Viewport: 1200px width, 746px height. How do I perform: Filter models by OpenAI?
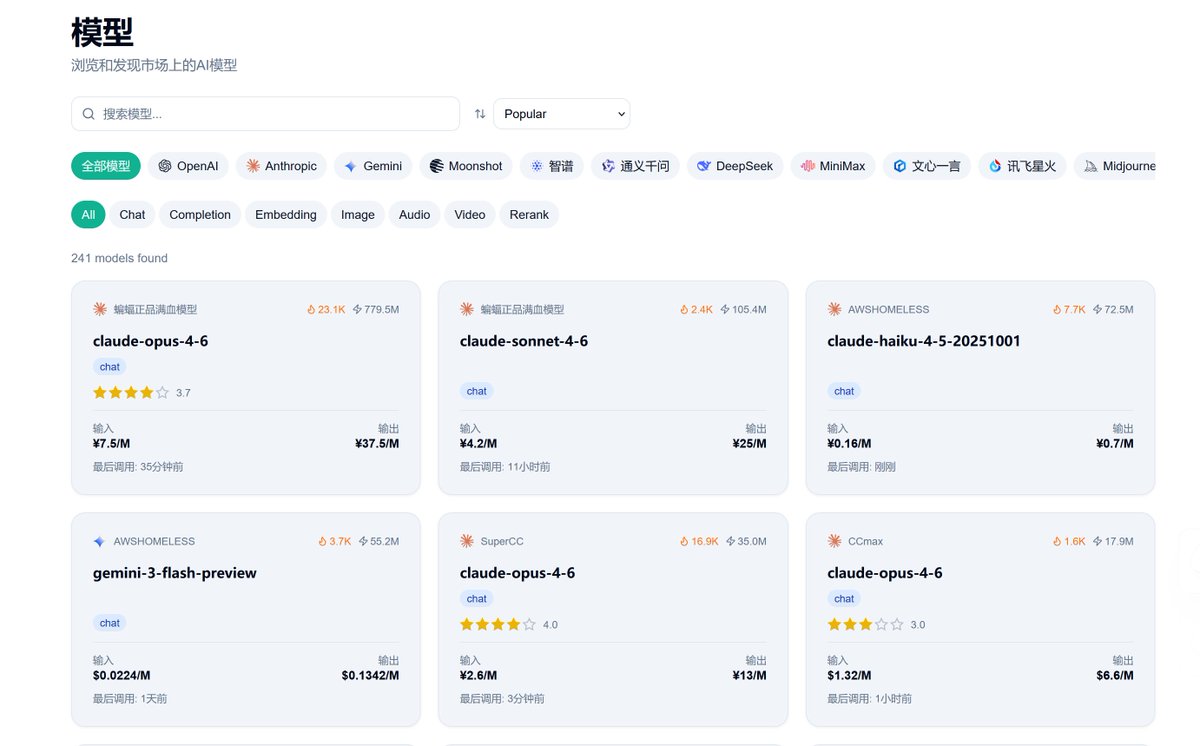point(188,166)
